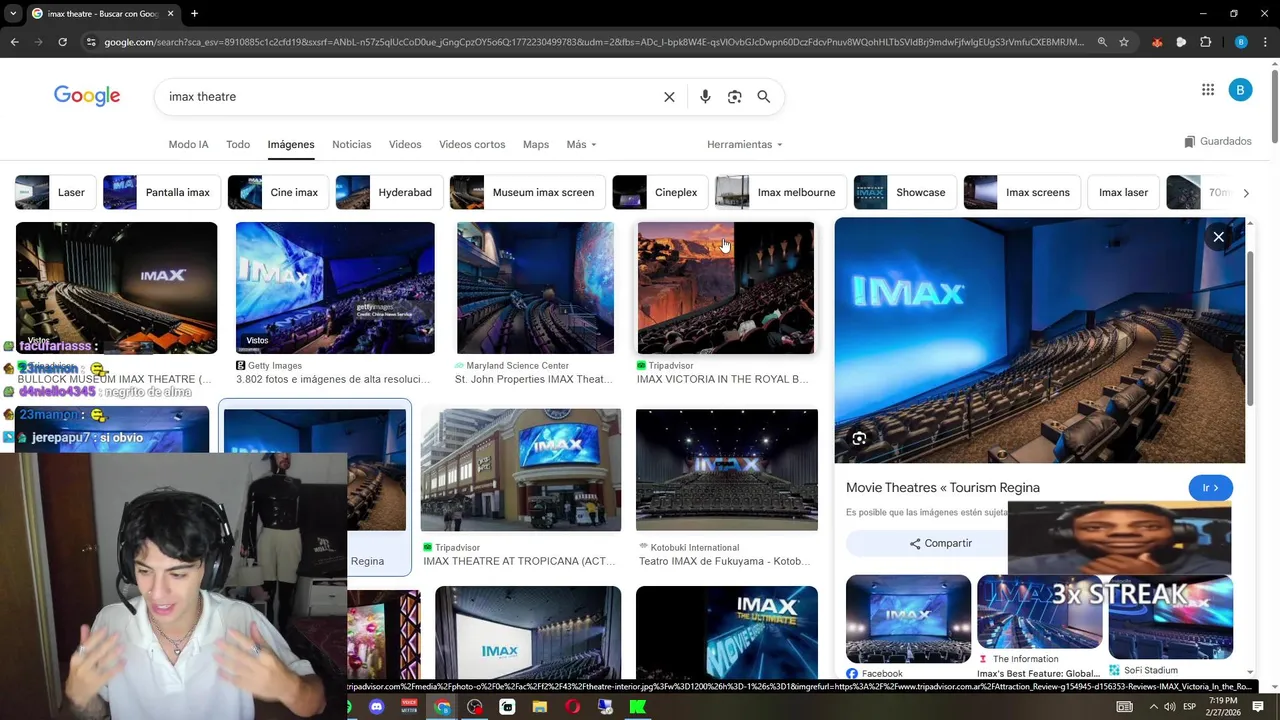This screenshot has width=1280, height=720.
Task: Open the Bullock Museum IMAX Theatre thumbnail
Action: (116, 288)
